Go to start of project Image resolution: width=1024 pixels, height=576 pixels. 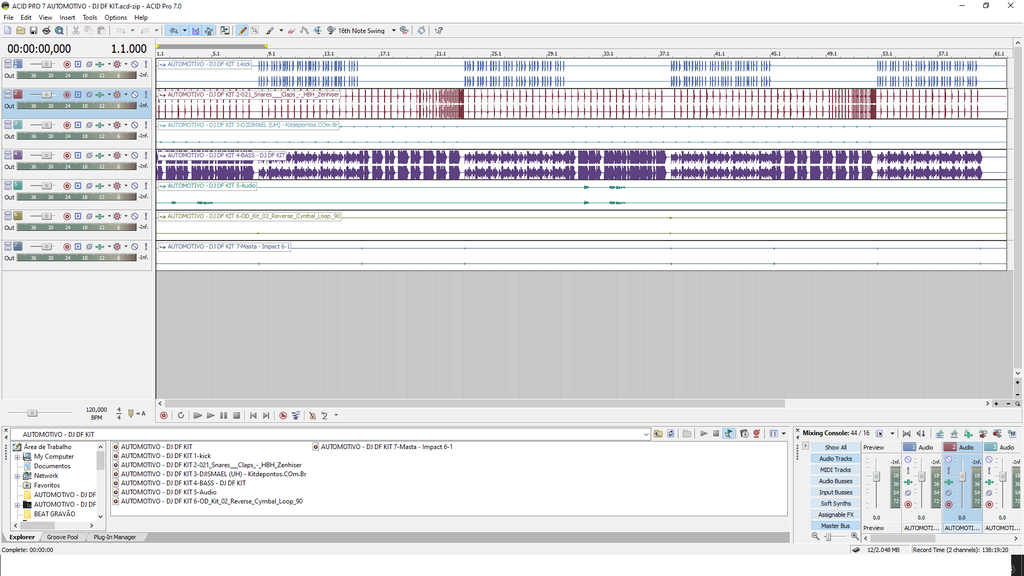253,415
